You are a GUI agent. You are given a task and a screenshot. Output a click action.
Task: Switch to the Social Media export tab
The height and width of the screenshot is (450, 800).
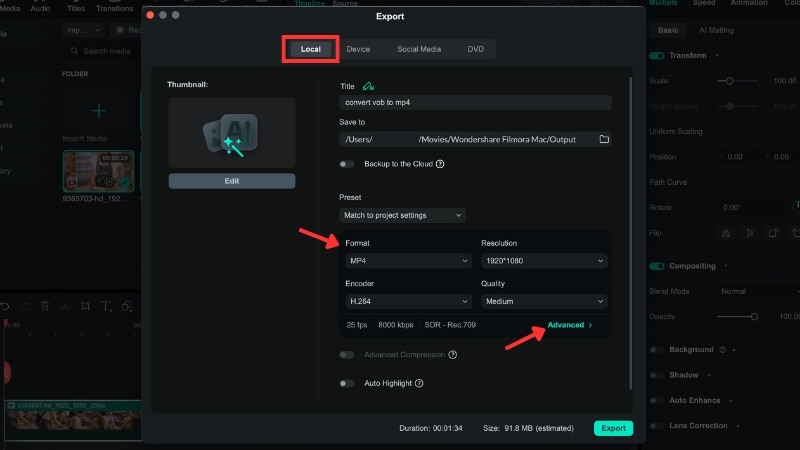419,49
